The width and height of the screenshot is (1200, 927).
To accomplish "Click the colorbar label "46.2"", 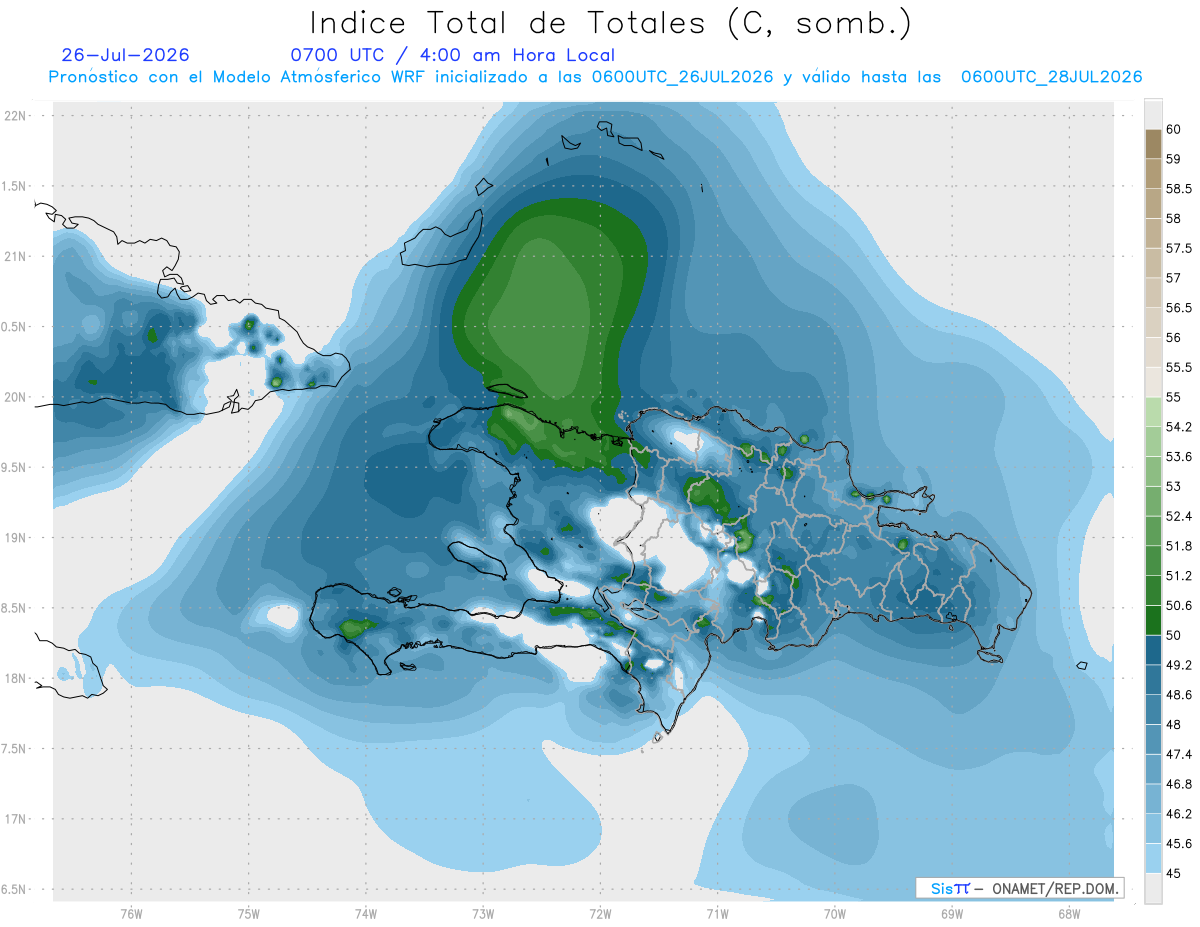I will 1179,813.
